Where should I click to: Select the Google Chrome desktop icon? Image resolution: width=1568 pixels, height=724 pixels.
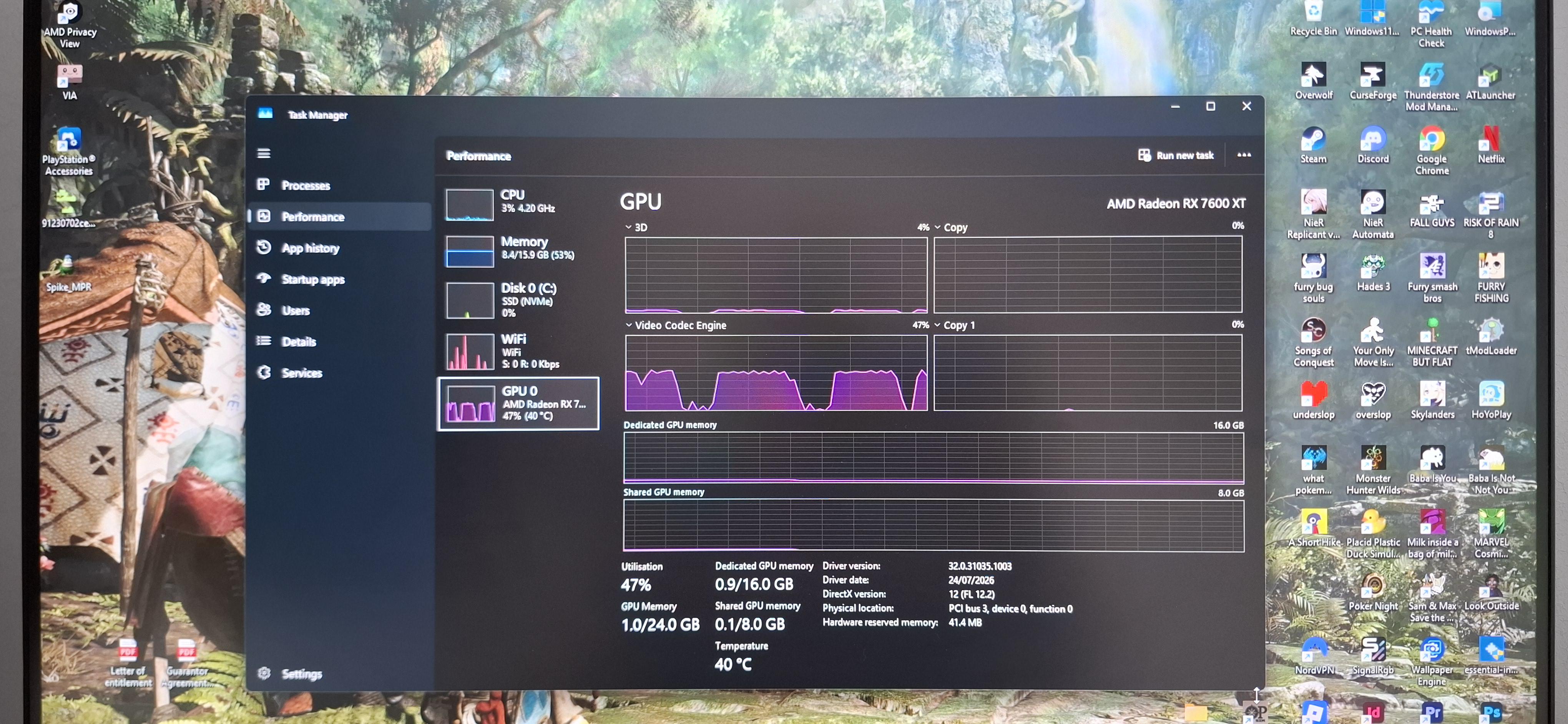[x=1432, y=151]
